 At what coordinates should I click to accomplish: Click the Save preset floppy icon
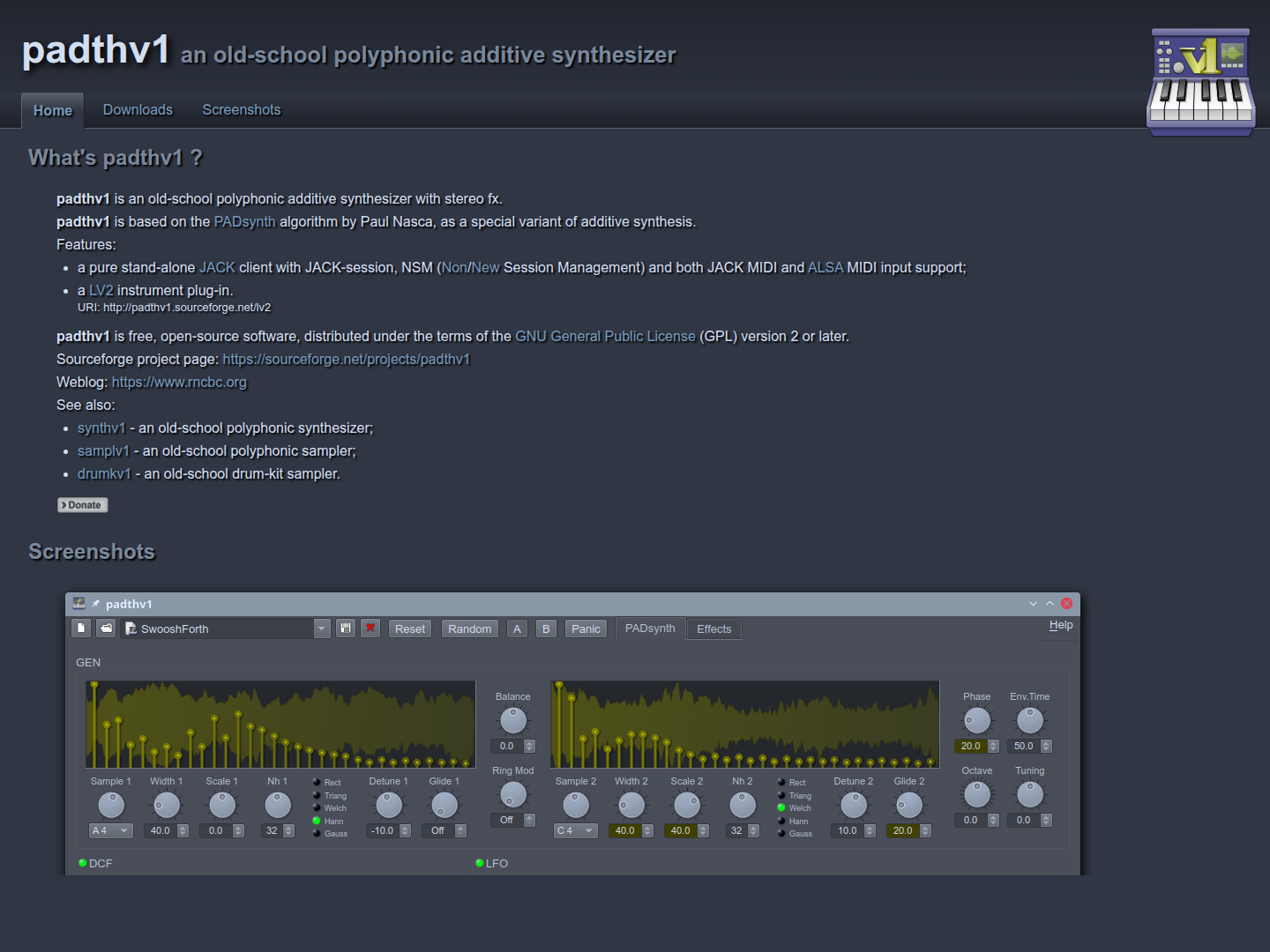(x=346, y=628)
